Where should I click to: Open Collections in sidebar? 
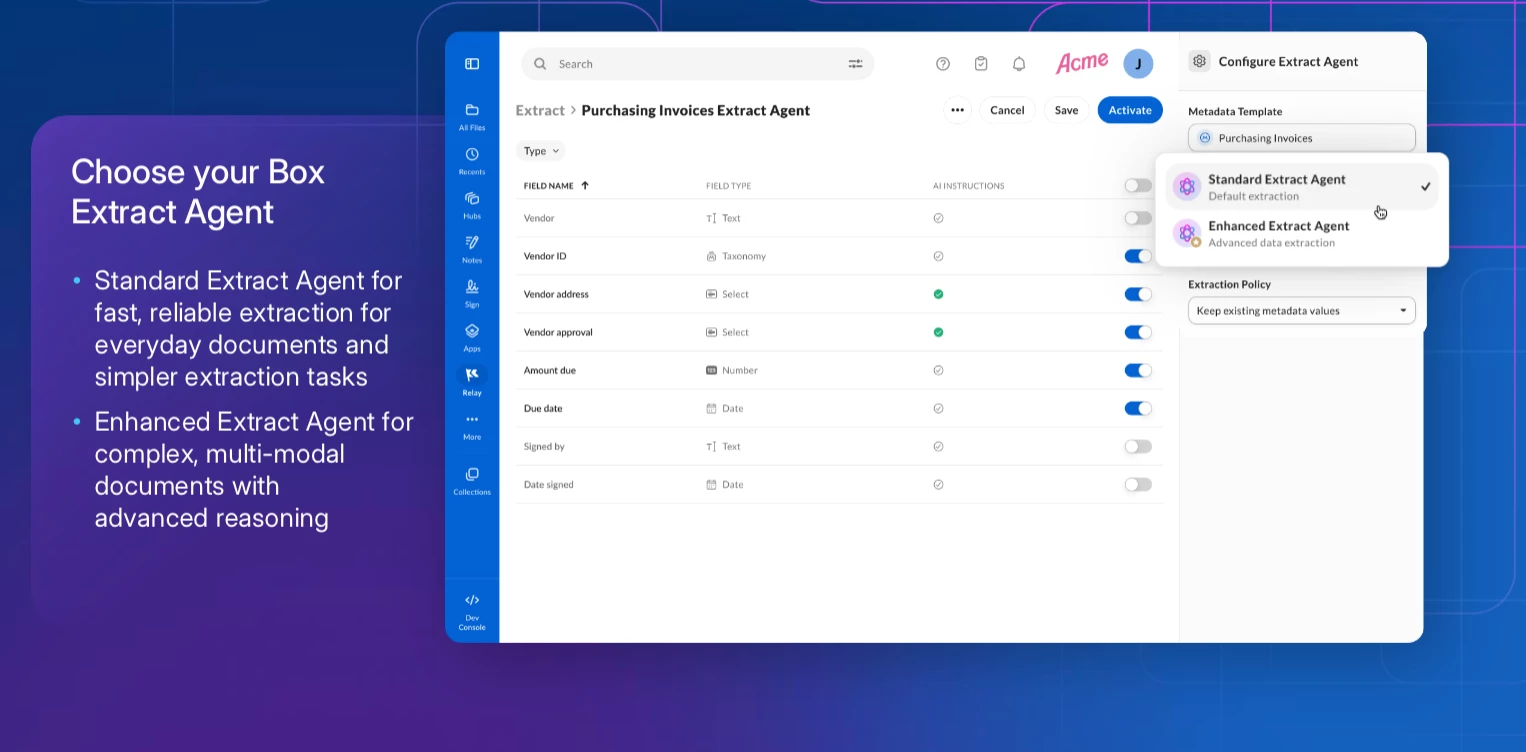[472, 480]
